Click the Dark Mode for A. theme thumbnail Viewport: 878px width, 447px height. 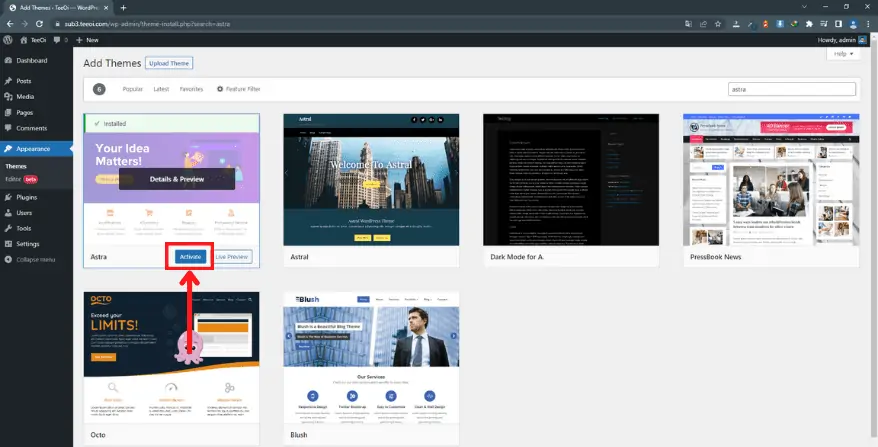pyautogui.click(x=571, y=180)
